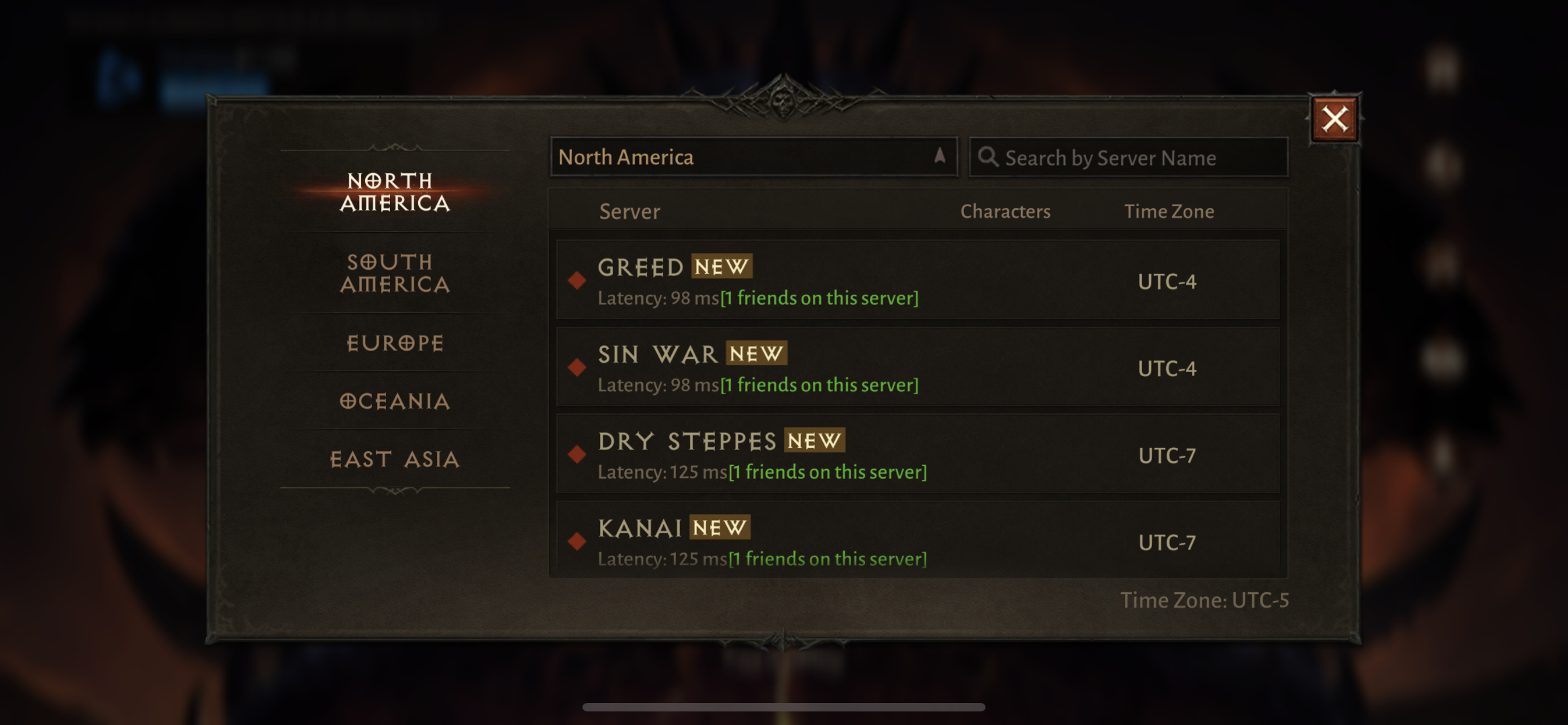Screen dimensions: 1568x725
Task: Select the Oceania region icon
Action: 394,400
